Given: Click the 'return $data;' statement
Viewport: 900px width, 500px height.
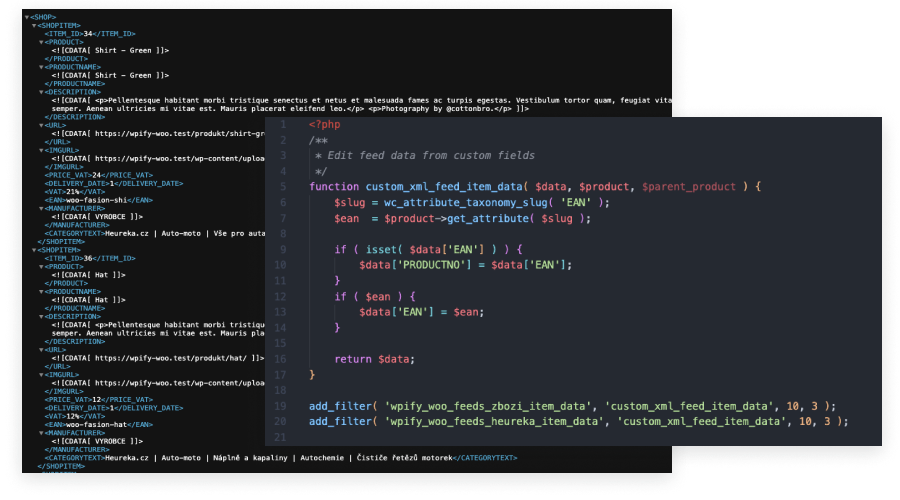Looking at the screenshot, I should click(x=374, y=359).
